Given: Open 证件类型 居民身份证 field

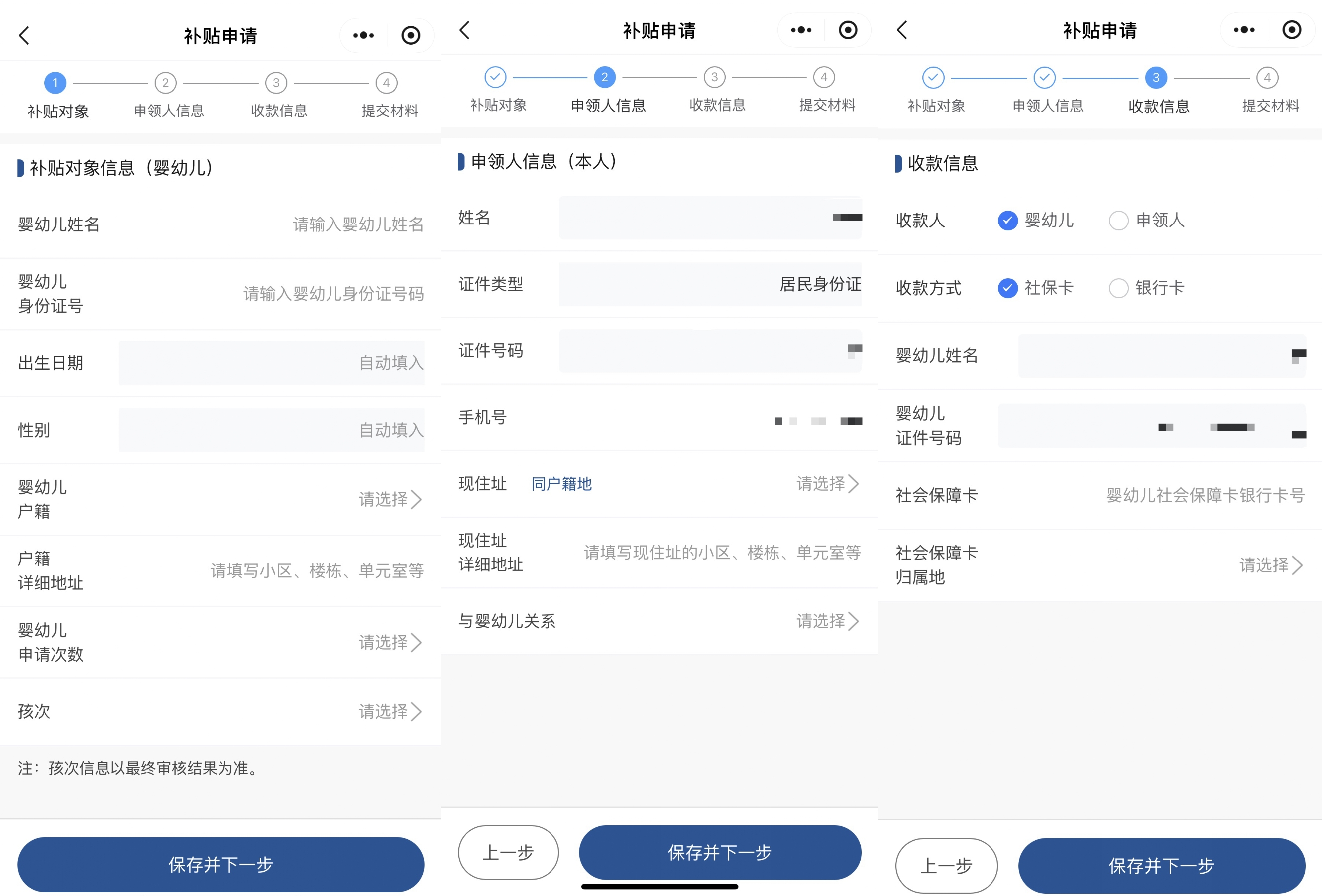Looking at the screenshot, I should [710, 284].
